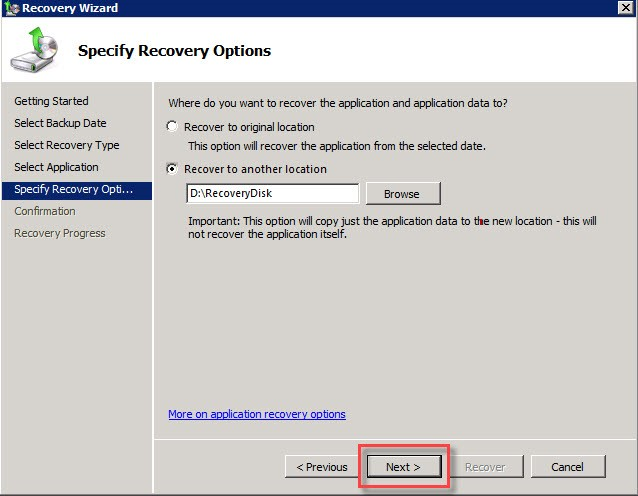The image size is (638, 496).
Task: Select the Confirmation step in sidebar
Action: coord(45,211)
